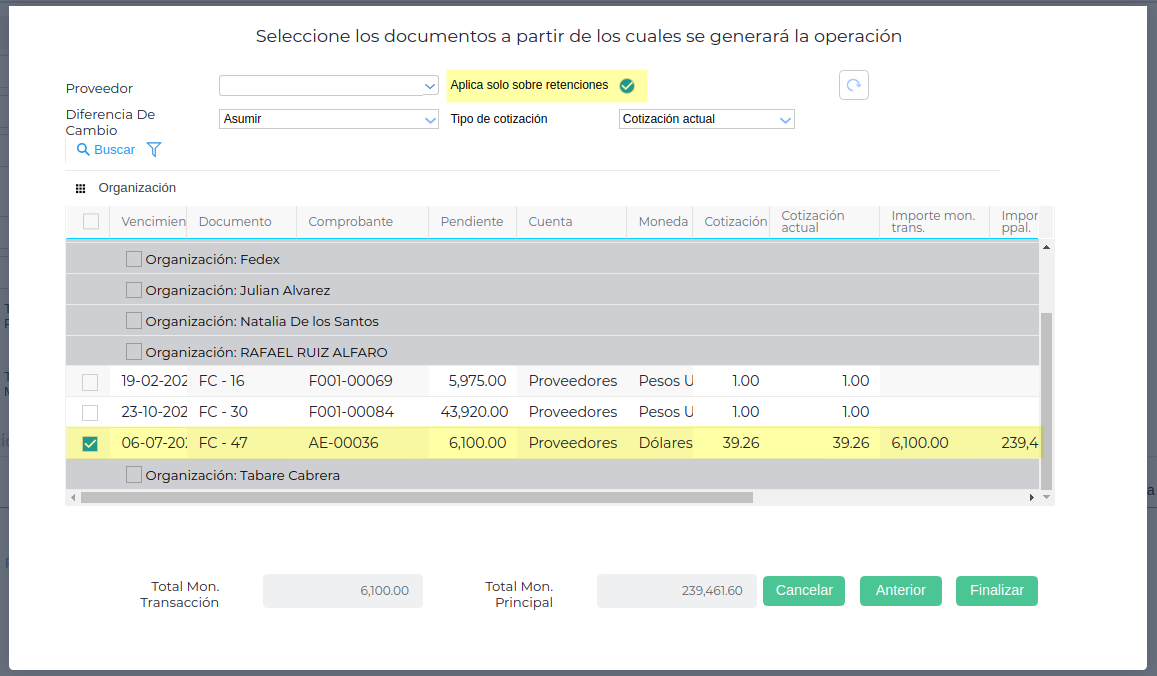Image resolution: width=1157 pixels, height=676 pixels.
Task: Uncheck the FC - 47 row checkbox
Action: tap(90, 443)
